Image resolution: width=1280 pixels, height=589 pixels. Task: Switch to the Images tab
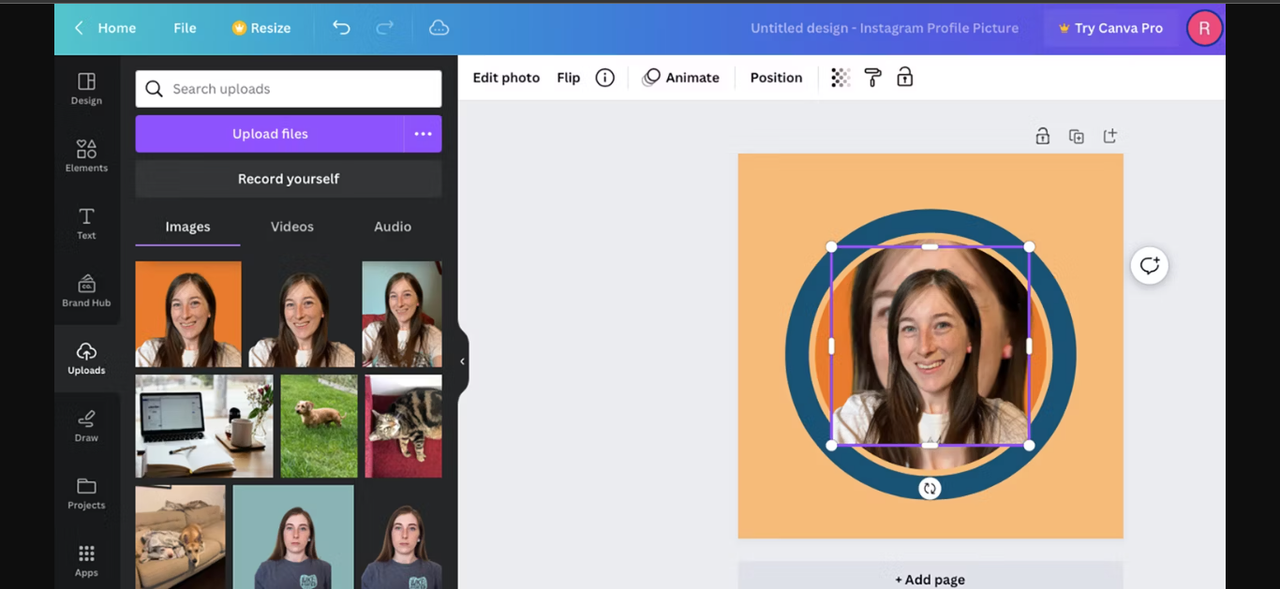pos(188,227)
